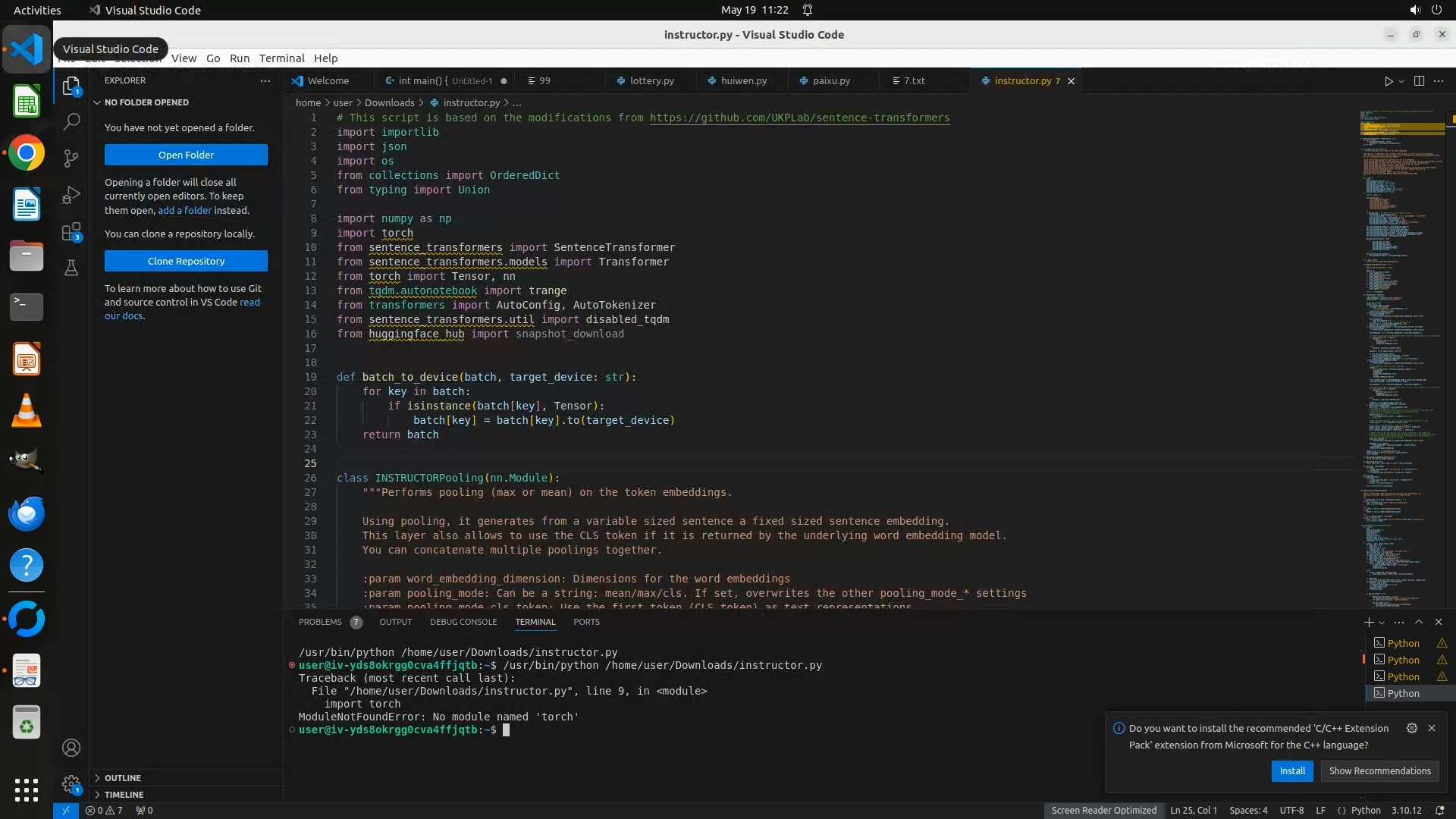Split the editor to the right
Screen dimensions: 1456x819
coord(1419,81)
